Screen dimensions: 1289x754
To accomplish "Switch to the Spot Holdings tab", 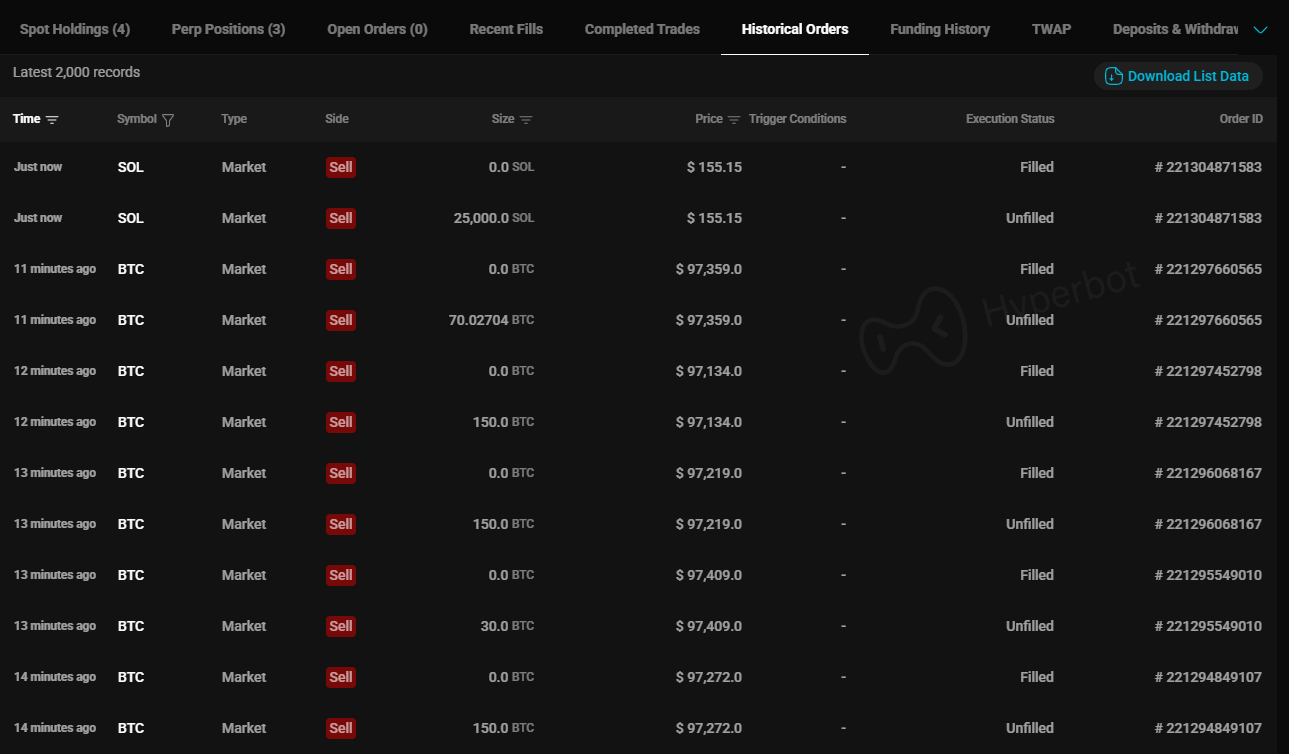I will [x=75, y=29].
